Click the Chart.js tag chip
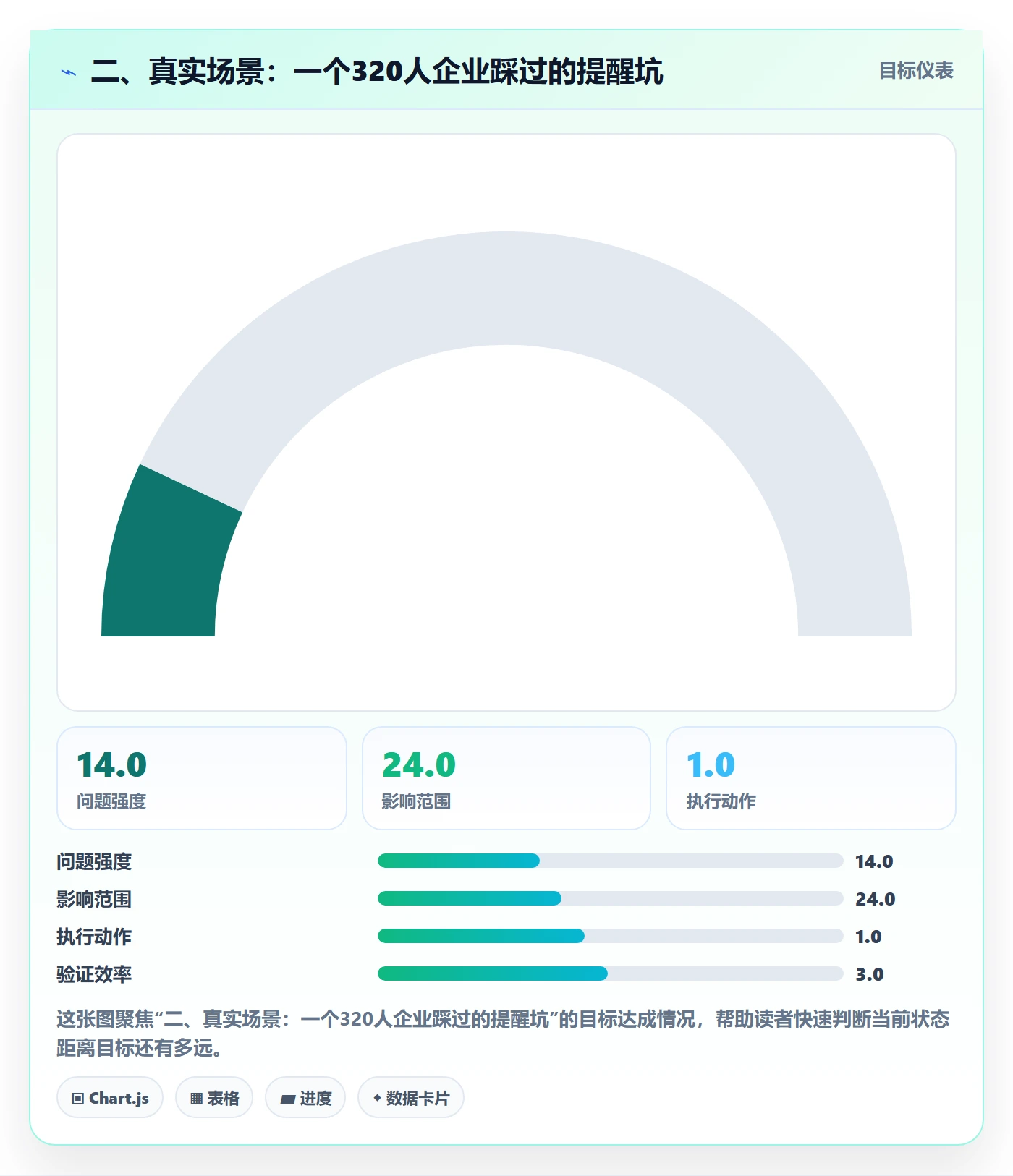1013x1176 pixels. [110, 1098]
